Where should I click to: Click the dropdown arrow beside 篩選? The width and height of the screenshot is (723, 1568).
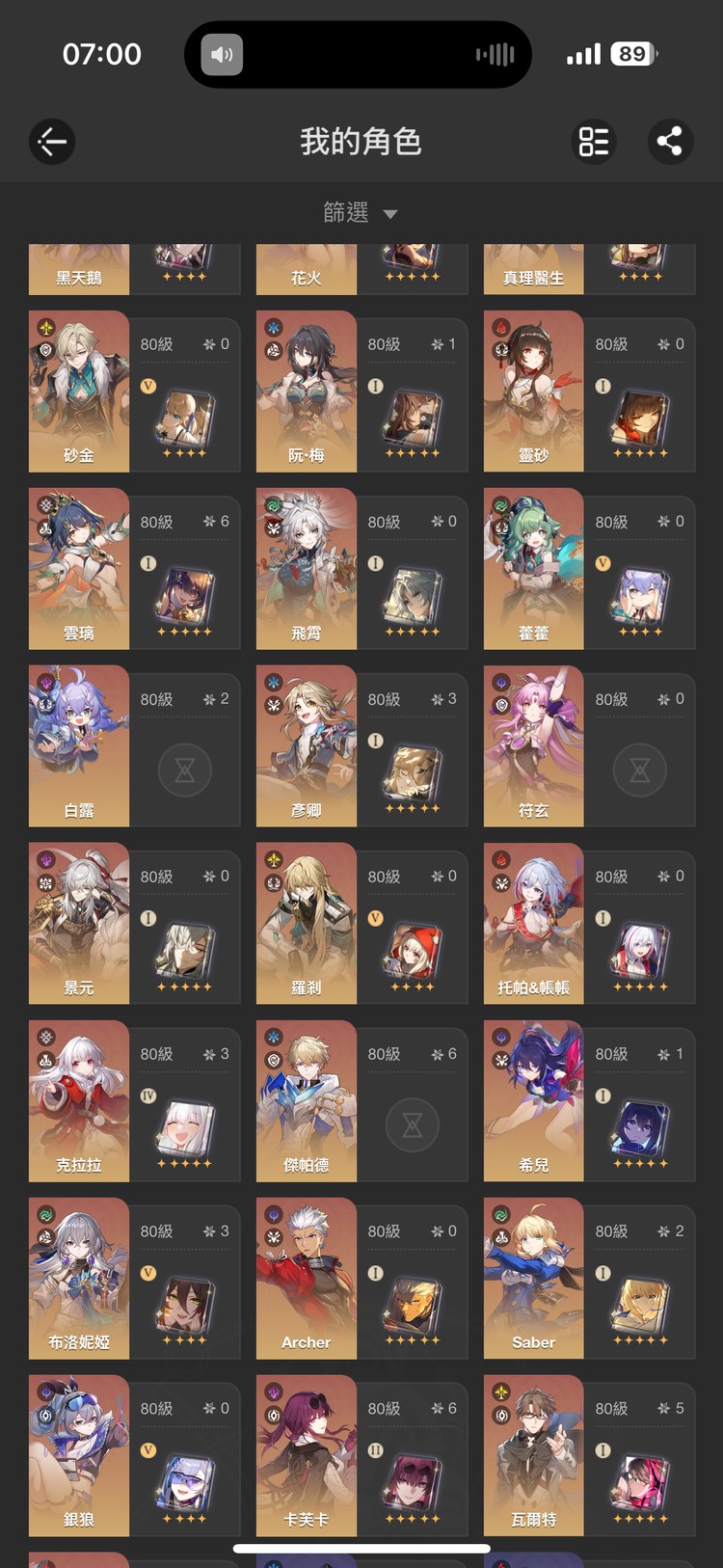(390, 214)
